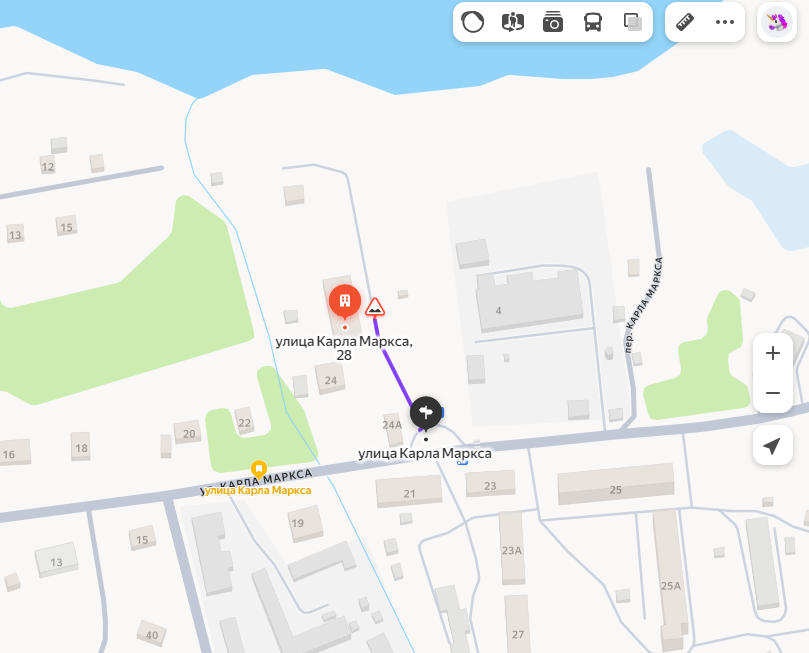Open street panoramas with the person-map icon
809x653 pixels.
click(513, 22)
